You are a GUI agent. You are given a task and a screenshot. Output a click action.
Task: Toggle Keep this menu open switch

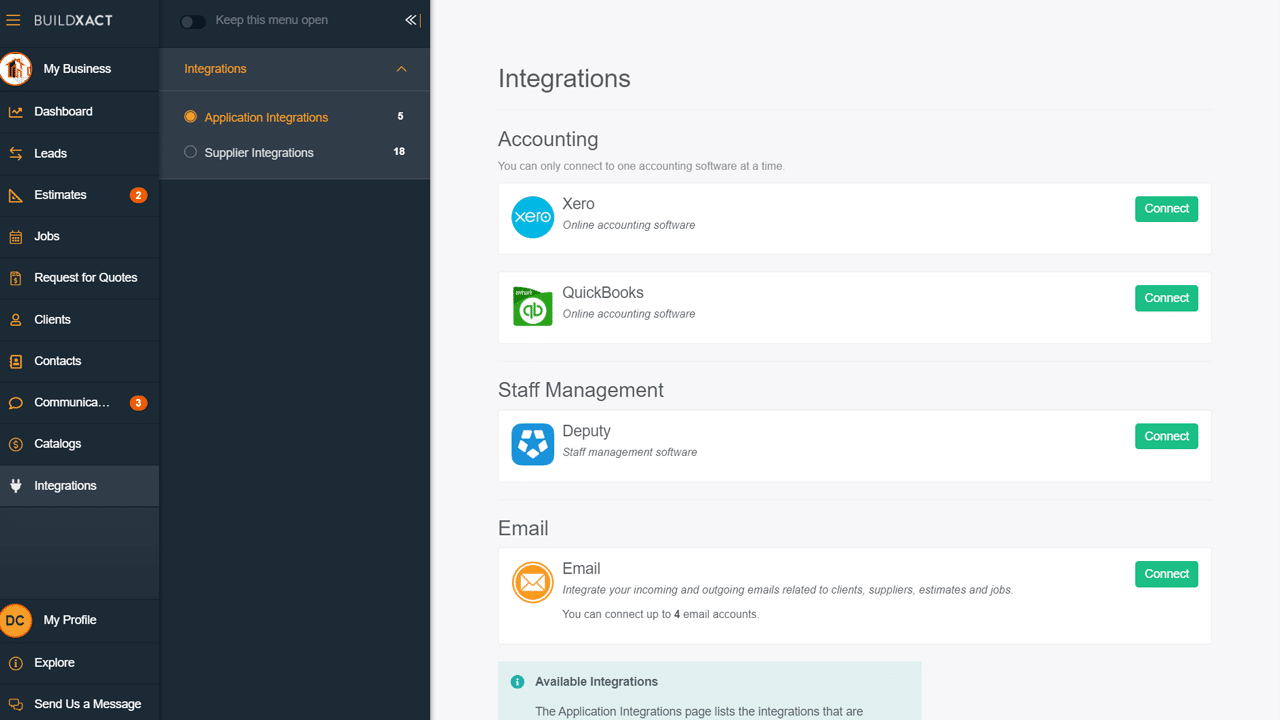point(193,21)
